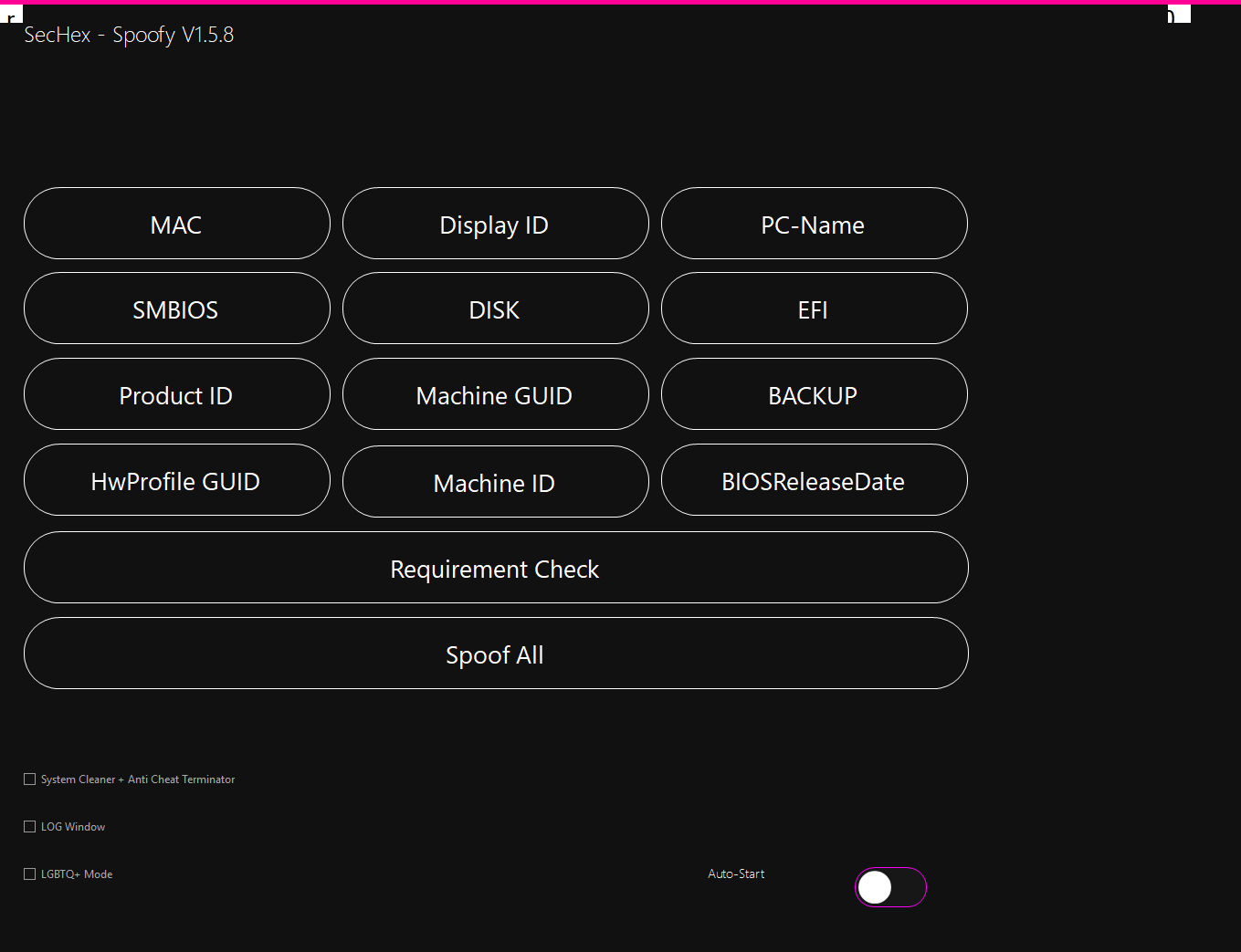Click the SMBIOS button
Screen dimensions: 1241x952
tap(176, 309)
